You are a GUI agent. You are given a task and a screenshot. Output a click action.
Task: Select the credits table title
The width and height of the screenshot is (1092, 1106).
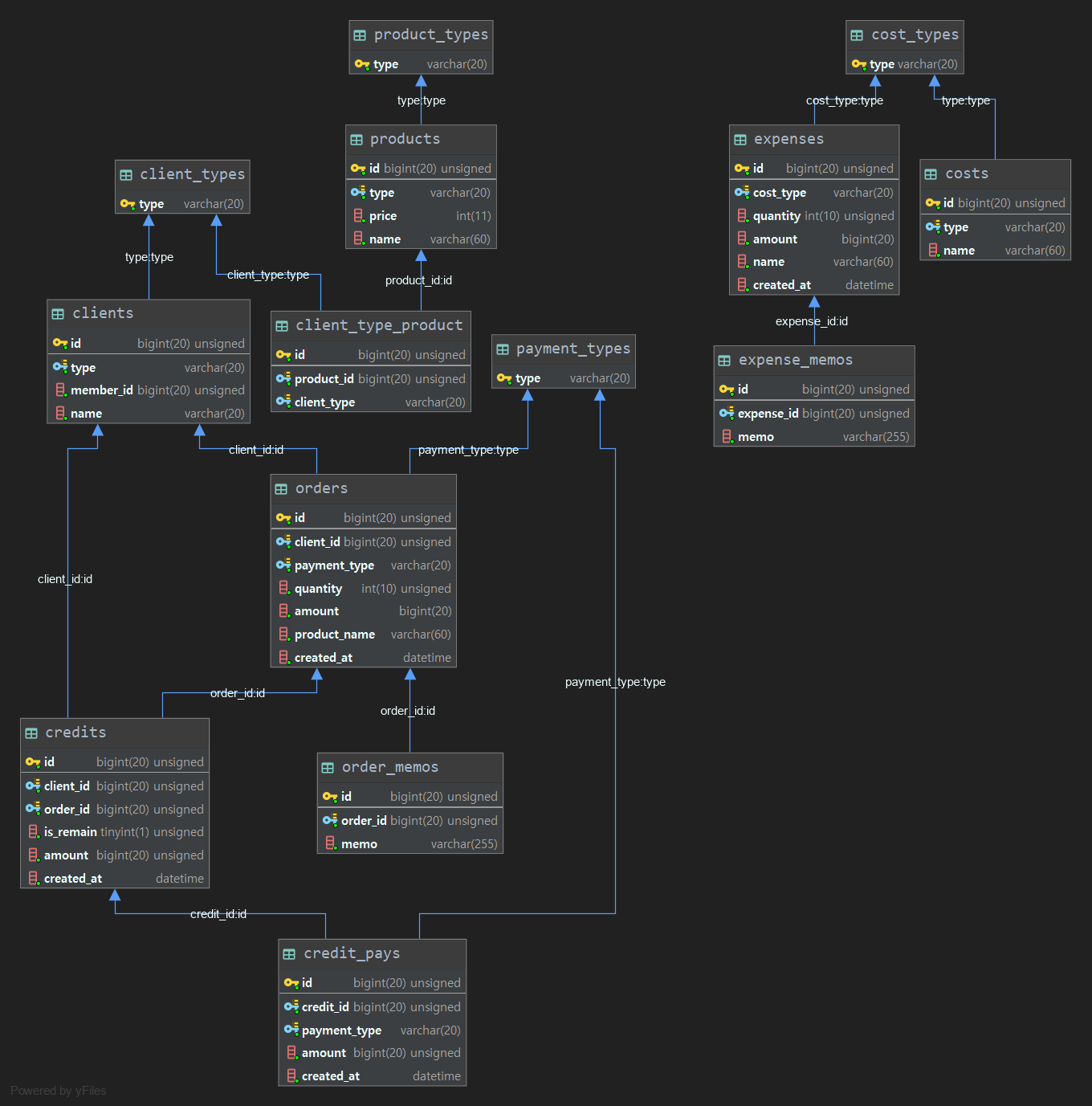(x=76, y=733)
